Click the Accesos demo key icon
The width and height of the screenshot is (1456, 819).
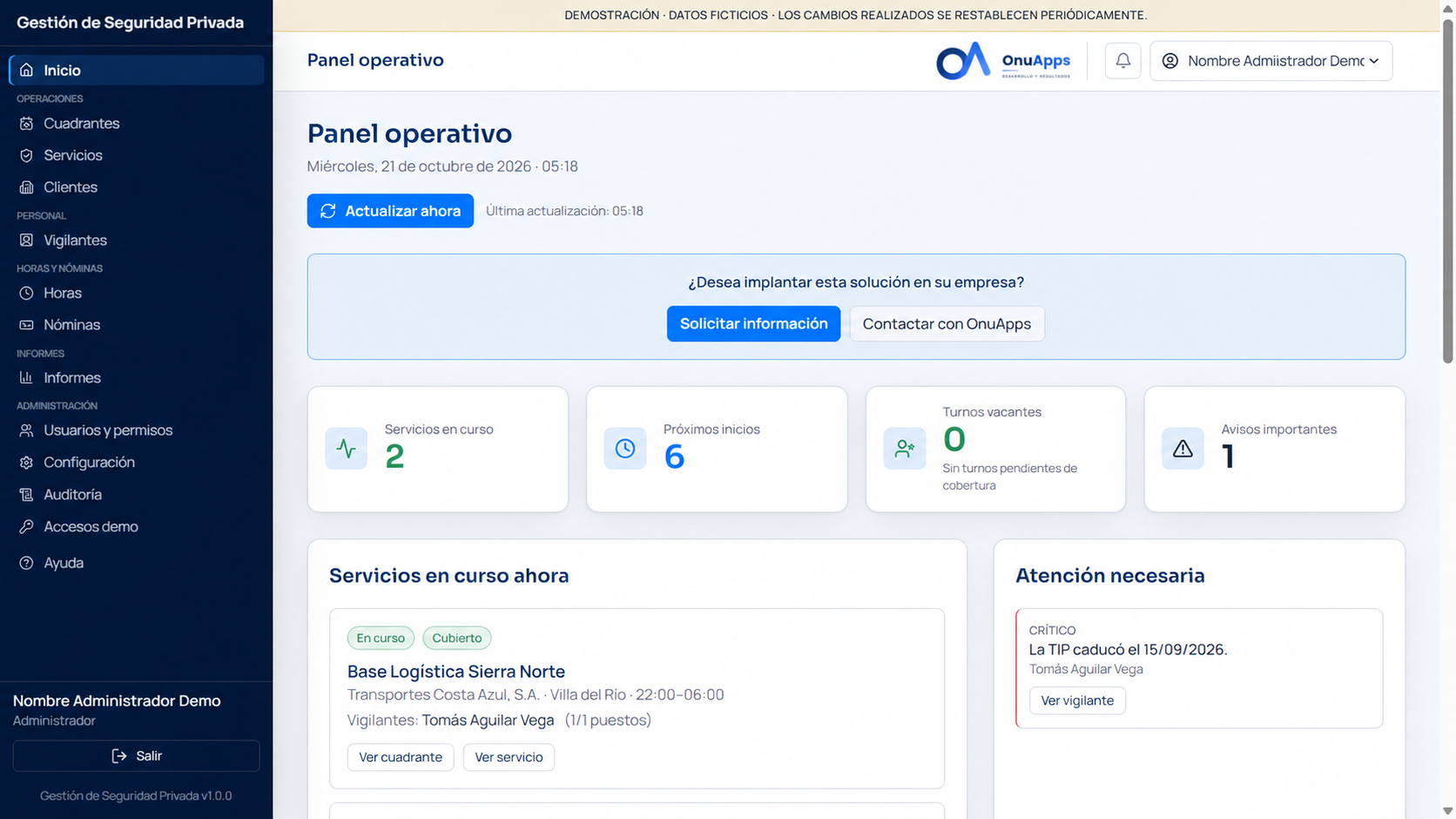click(27, 527)
